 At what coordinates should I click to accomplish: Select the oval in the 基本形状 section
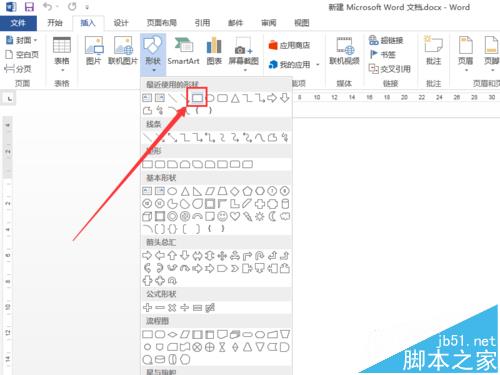point(172,191)
